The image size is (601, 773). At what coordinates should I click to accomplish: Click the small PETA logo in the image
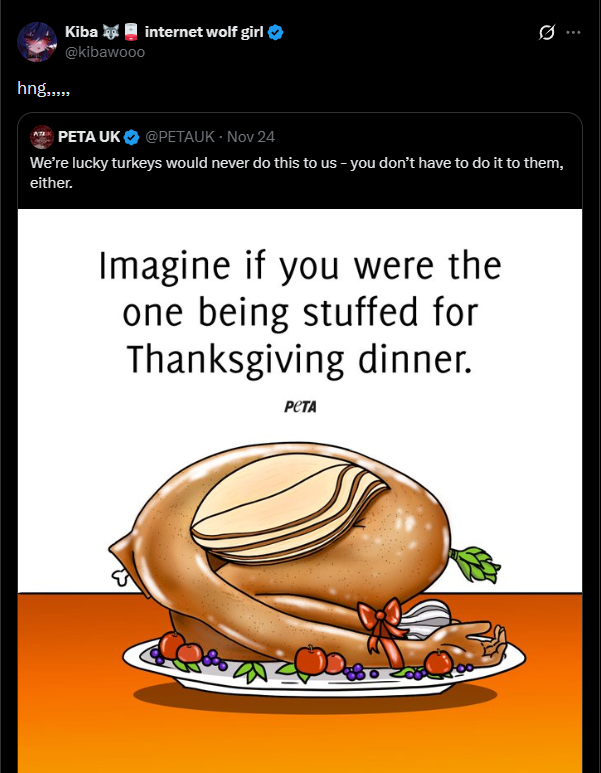(x=301, y=407)
